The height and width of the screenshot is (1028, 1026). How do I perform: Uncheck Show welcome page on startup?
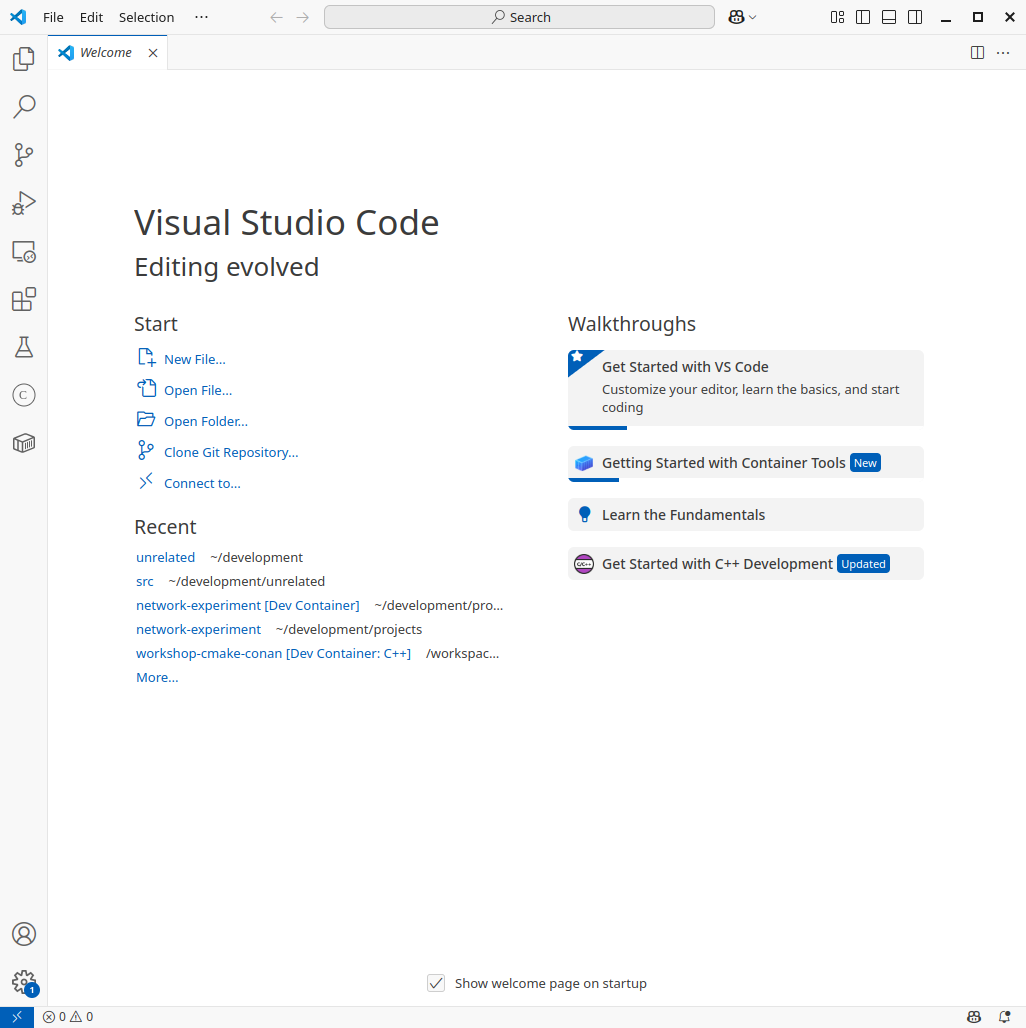click(436, 983)
